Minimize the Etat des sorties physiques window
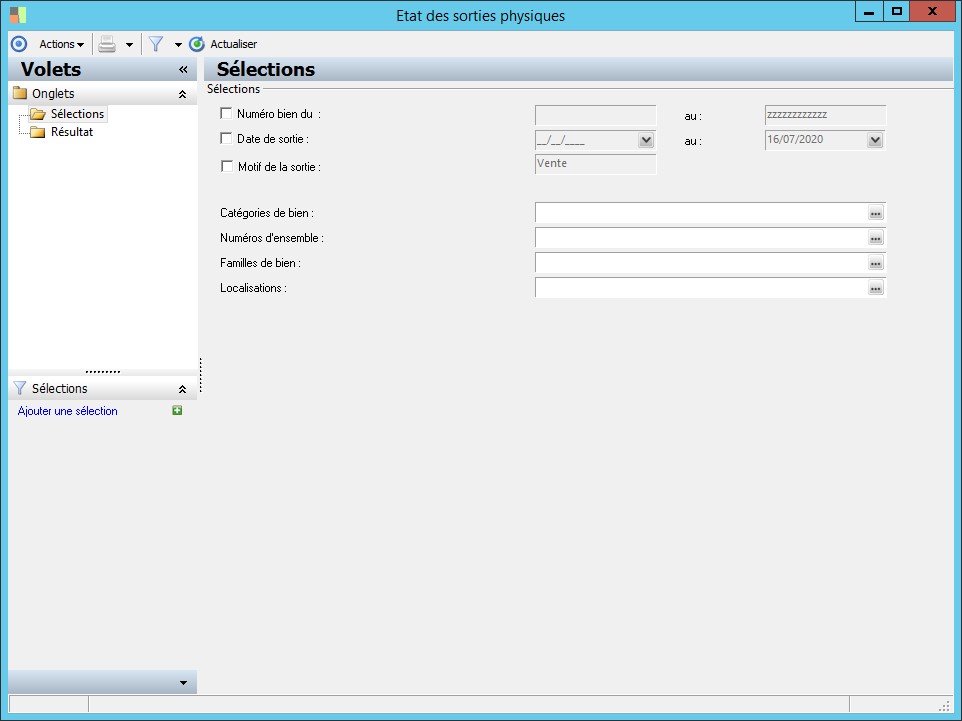Viewport: 962px width, 721px height. click(x=869, y=12)
